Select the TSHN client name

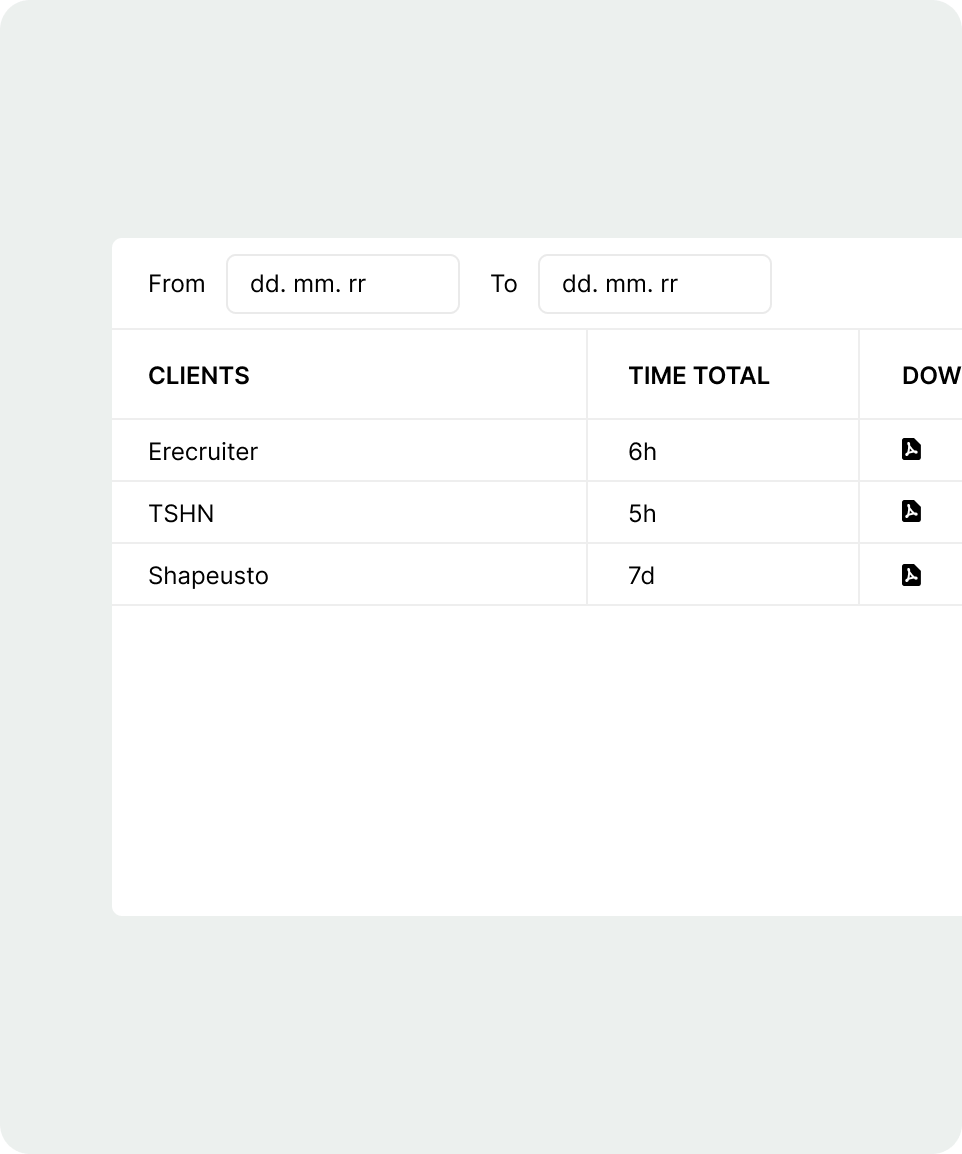point(181,514)
